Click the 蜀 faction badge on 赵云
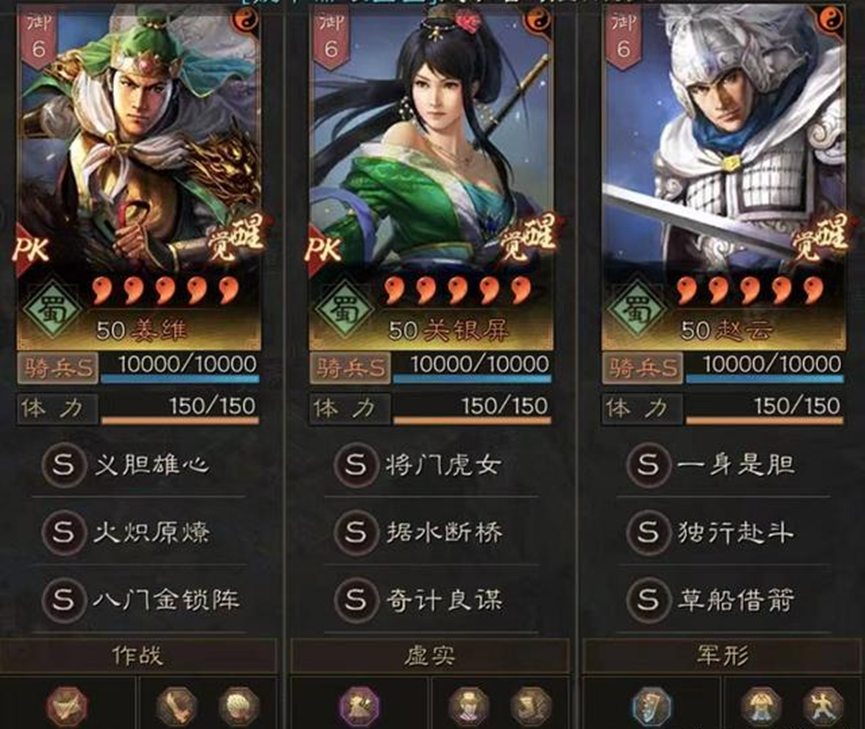865x729 pixels. (x=637, y=308)
